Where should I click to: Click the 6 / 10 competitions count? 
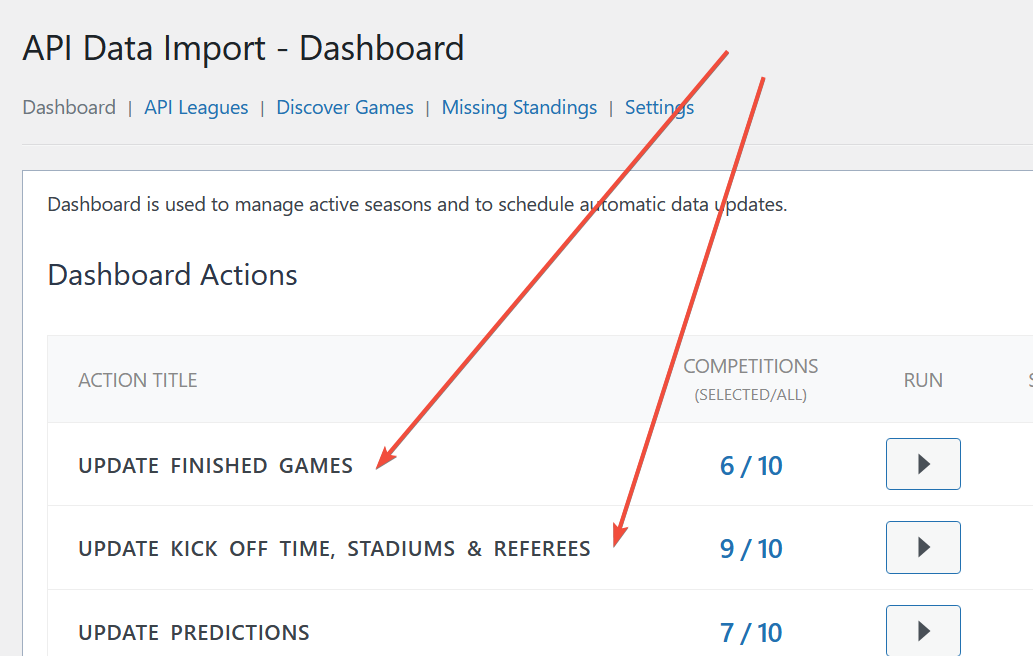click(751, 465)
